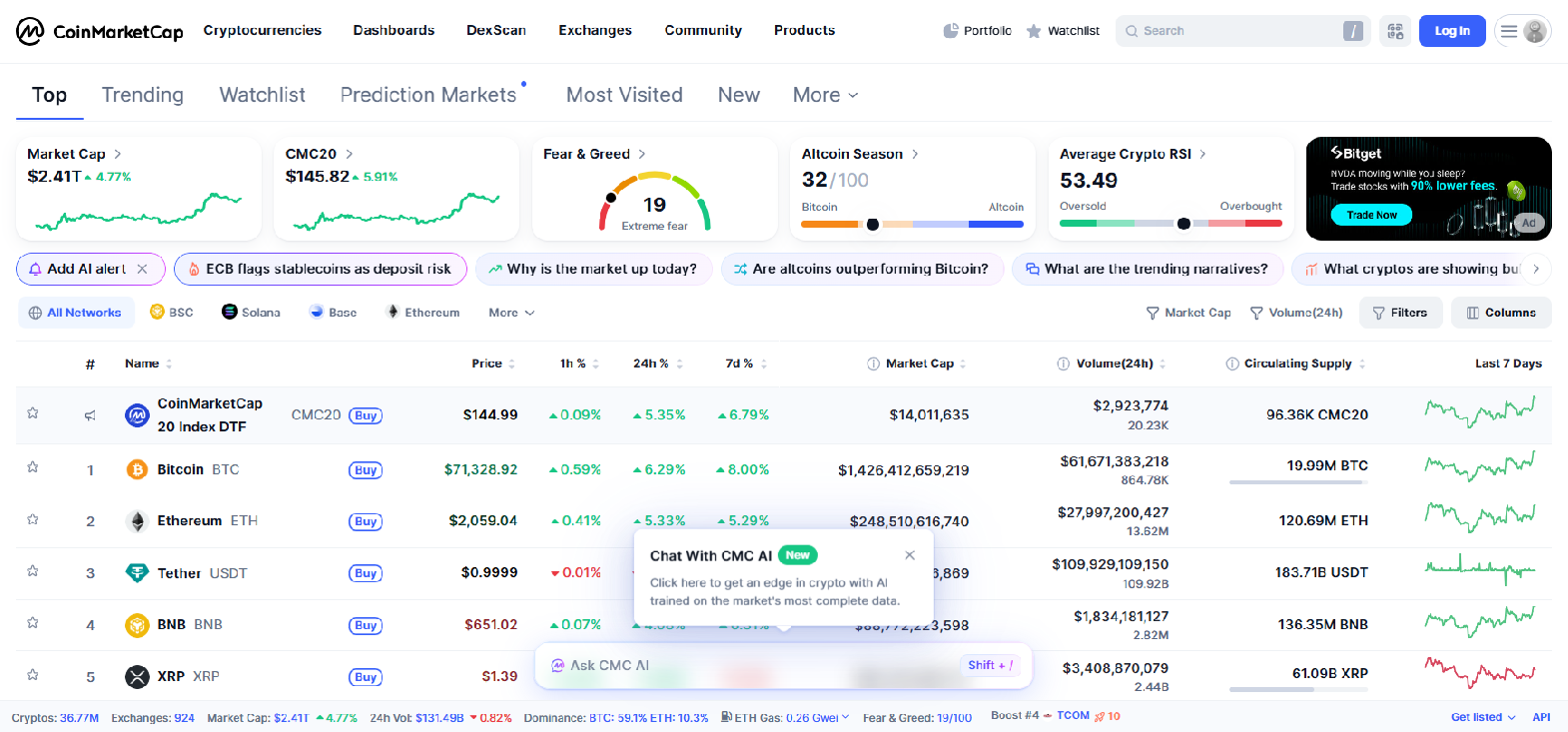Expand More networks dropdown

511,313
